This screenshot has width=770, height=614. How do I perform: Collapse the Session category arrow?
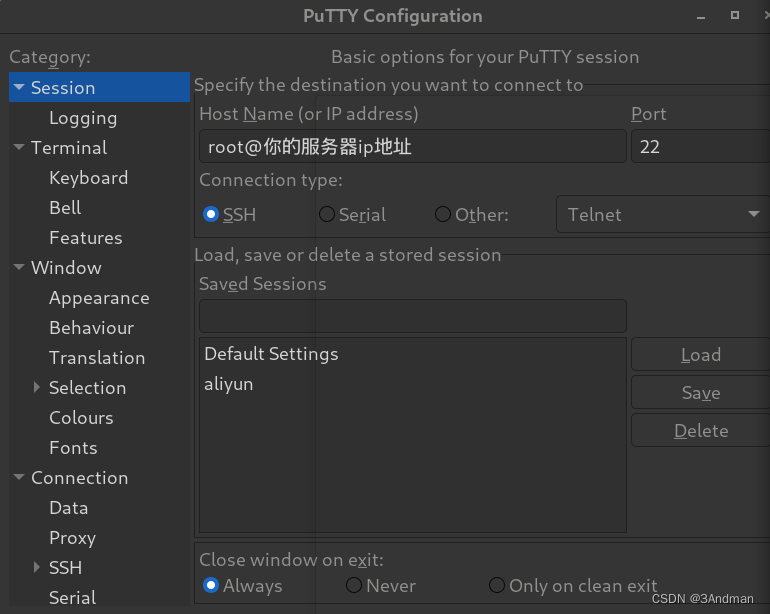point(19,87)
